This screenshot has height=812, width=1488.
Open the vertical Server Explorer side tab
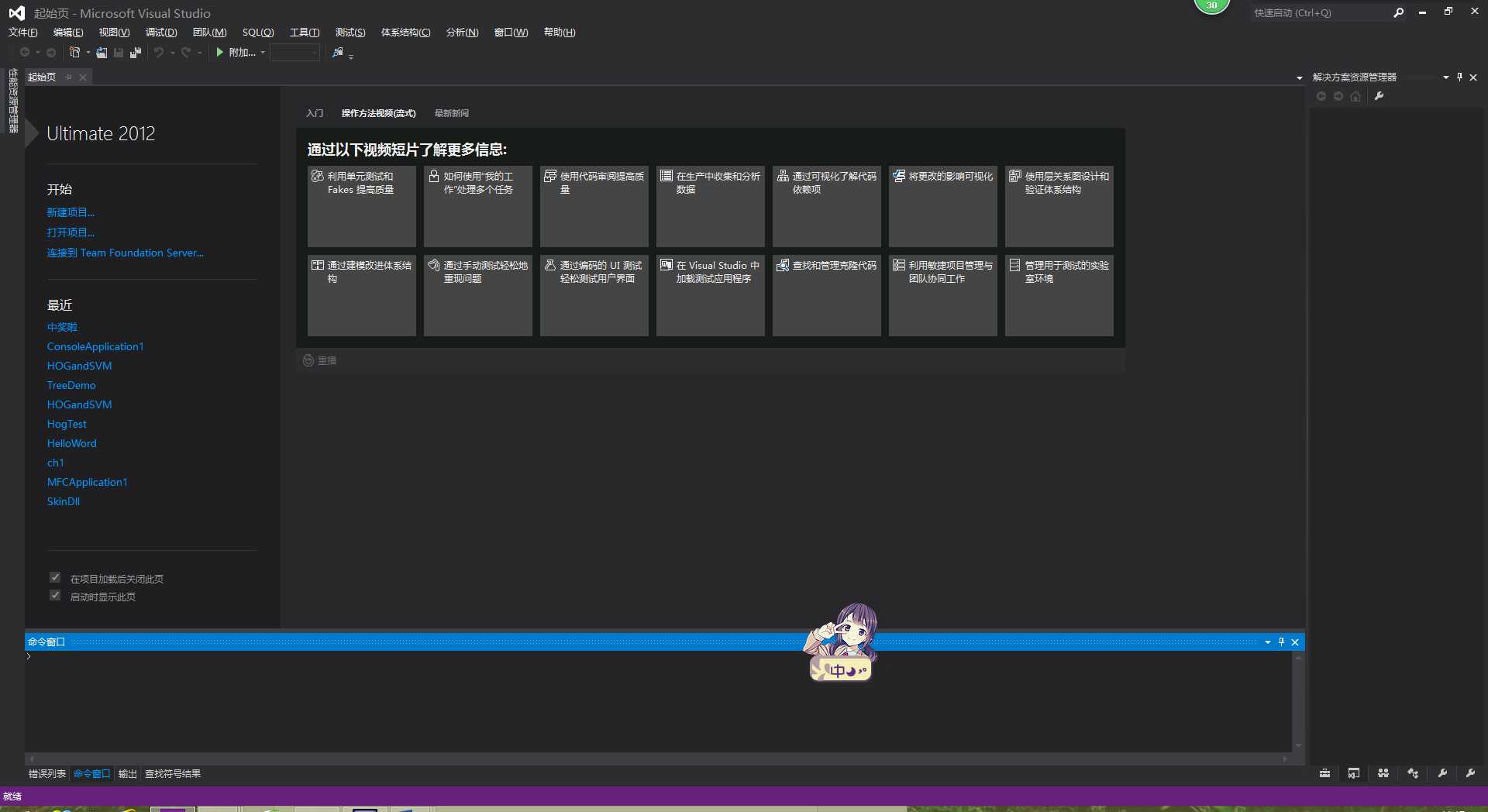coord(13,101)
